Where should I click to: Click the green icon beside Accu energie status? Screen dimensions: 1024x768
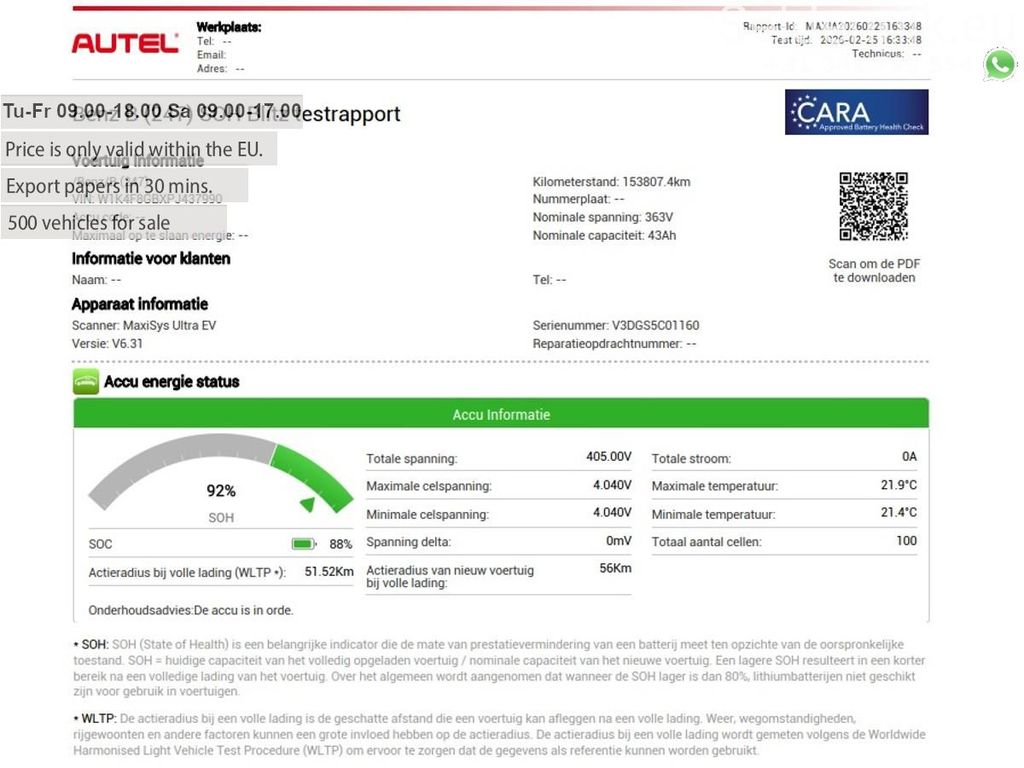[x=85, y=381]
